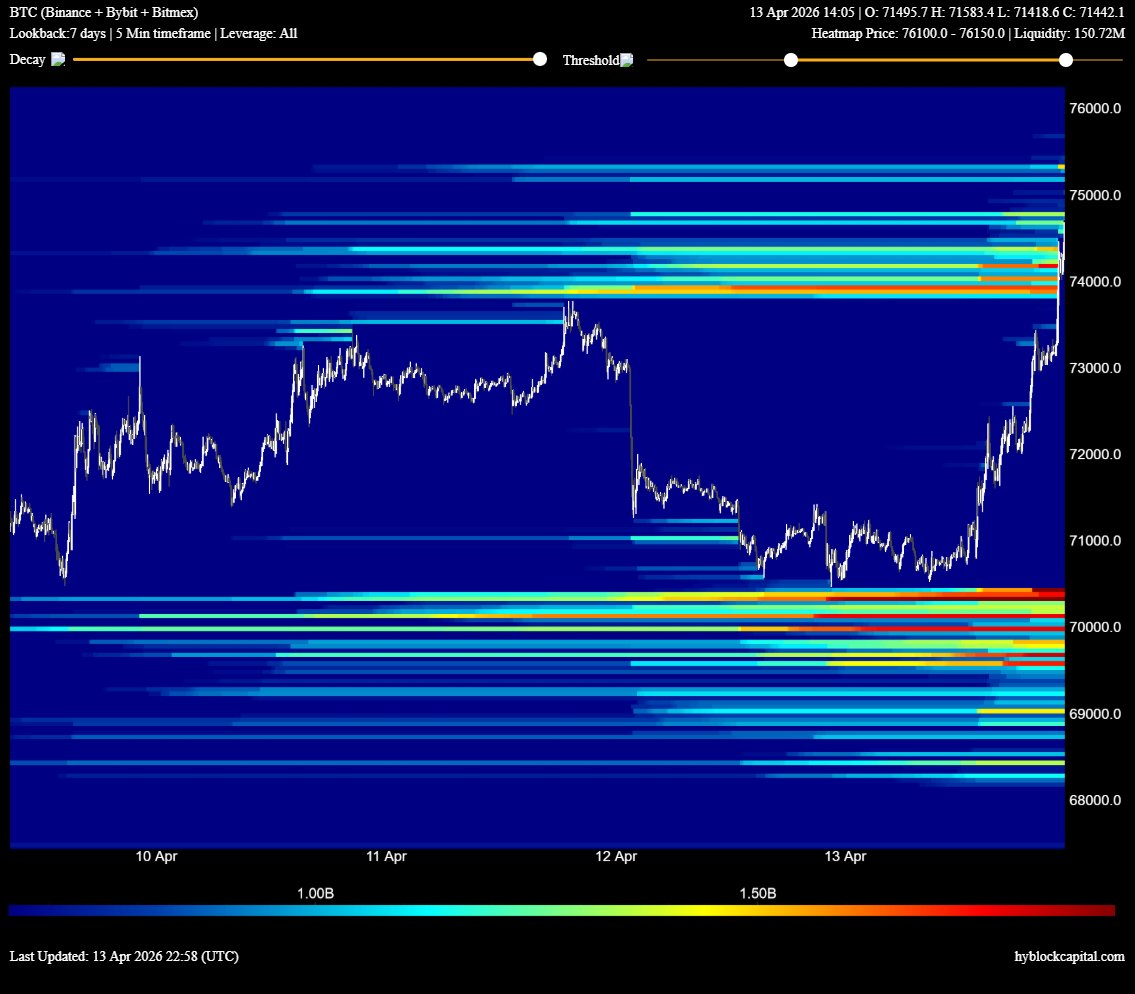Click the 76000.0 price axis label

point(1093,109)
